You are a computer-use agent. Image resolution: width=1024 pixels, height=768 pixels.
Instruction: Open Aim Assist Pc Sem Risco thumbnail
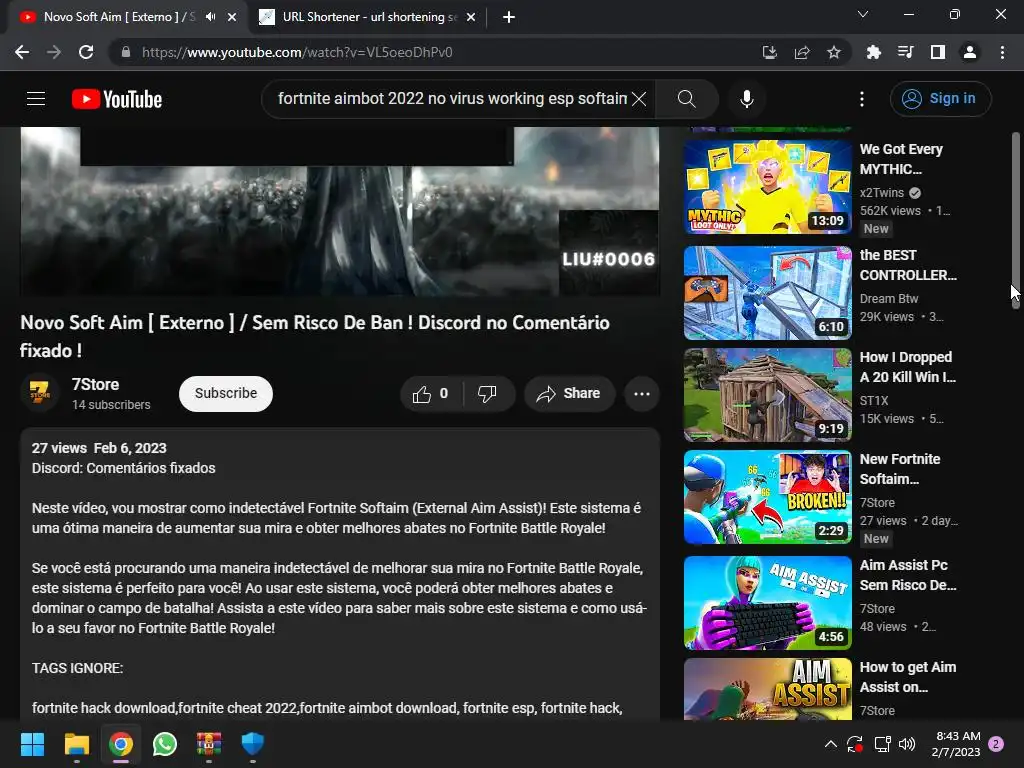coord(767,603)
